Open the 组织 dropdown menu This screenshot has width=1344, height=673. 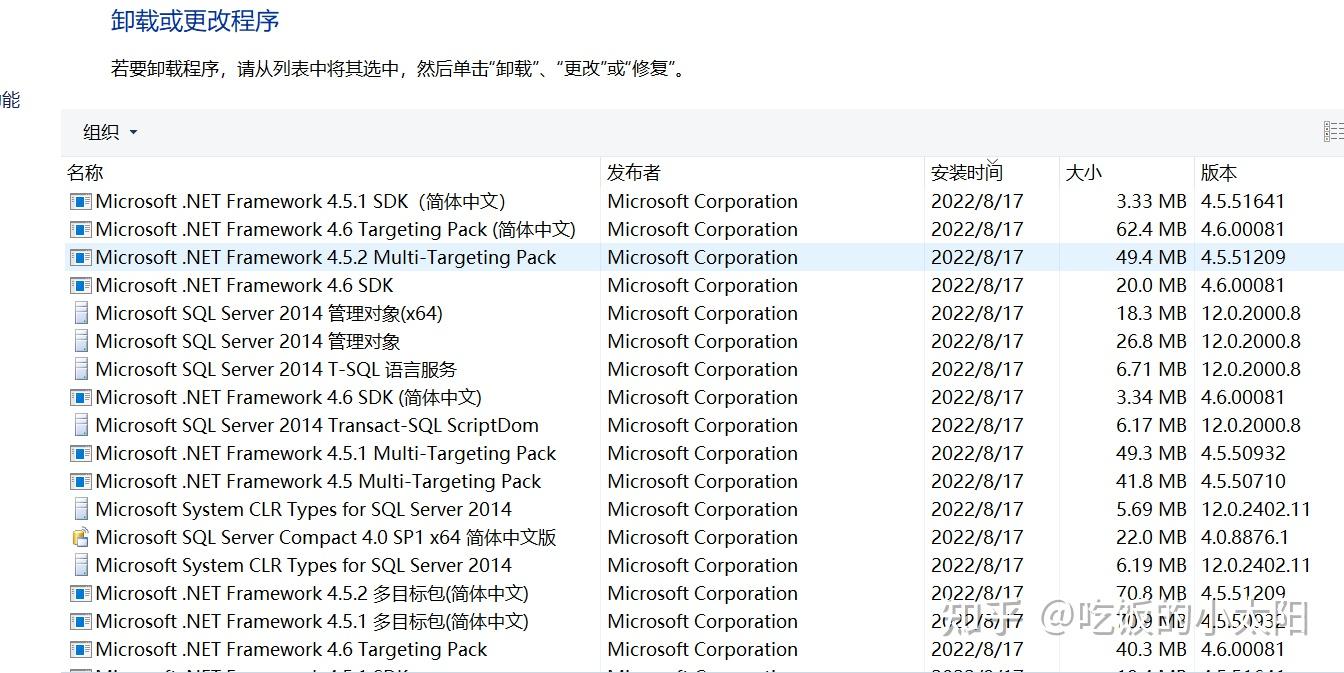pos(110,132)
